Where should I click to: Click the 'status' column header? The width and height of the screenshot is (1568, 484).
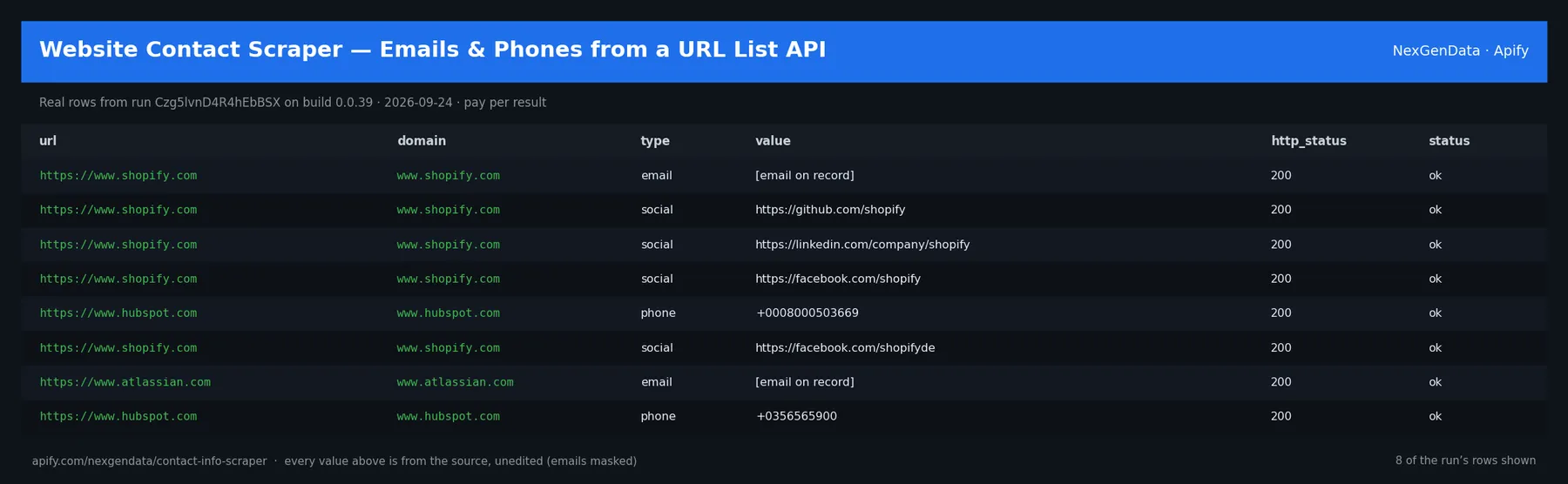coord(1449,141)
